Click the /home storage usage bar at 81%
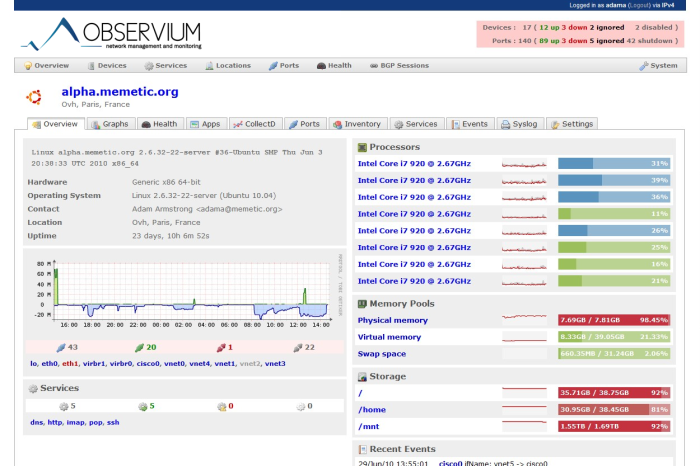Image resolution: width=700 pixels, height=466 pixels. (614, 409)
